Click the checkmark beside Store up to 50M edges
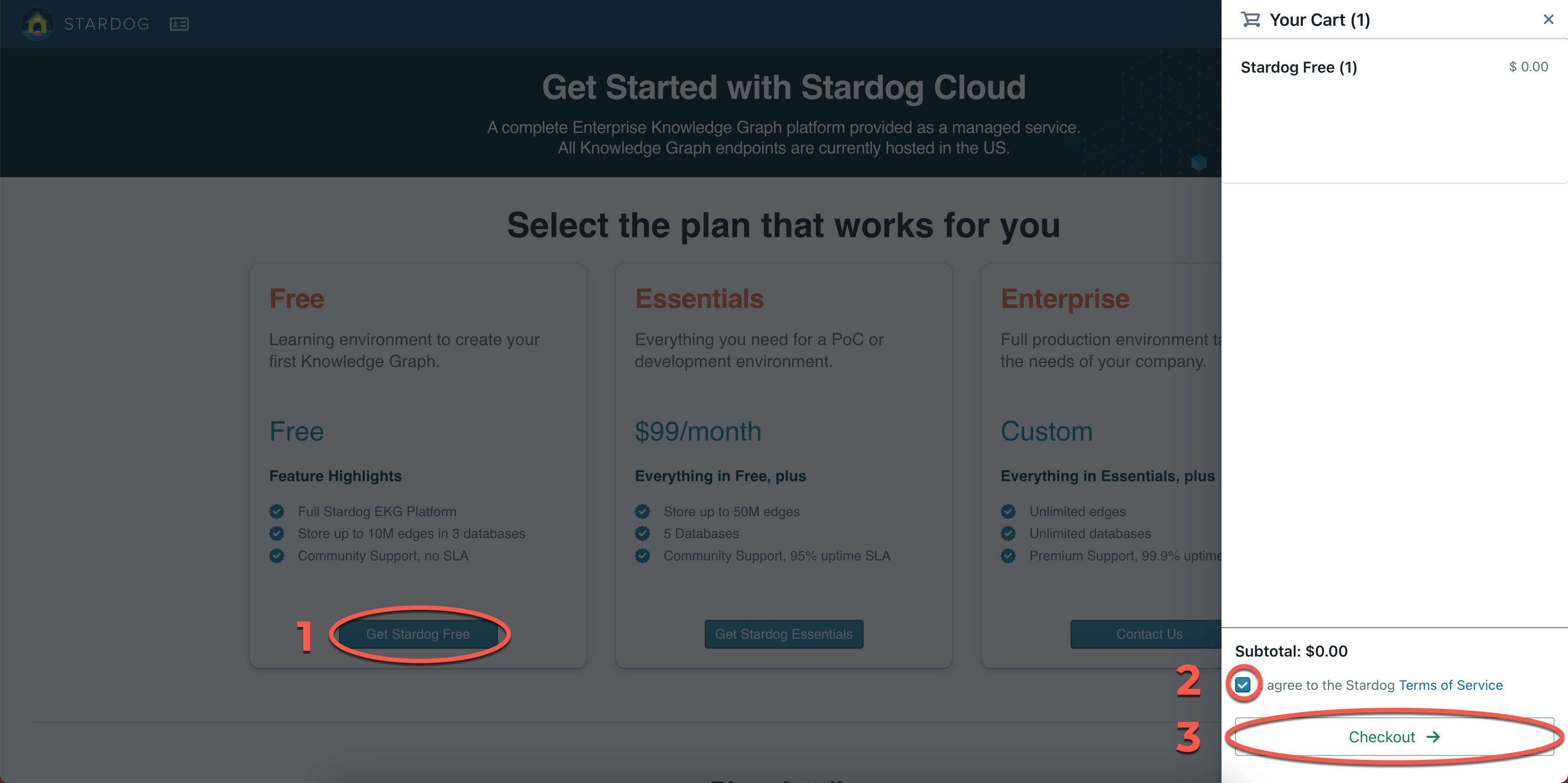The height and width of the screenshot is (783, 1568). coord(643,512)
